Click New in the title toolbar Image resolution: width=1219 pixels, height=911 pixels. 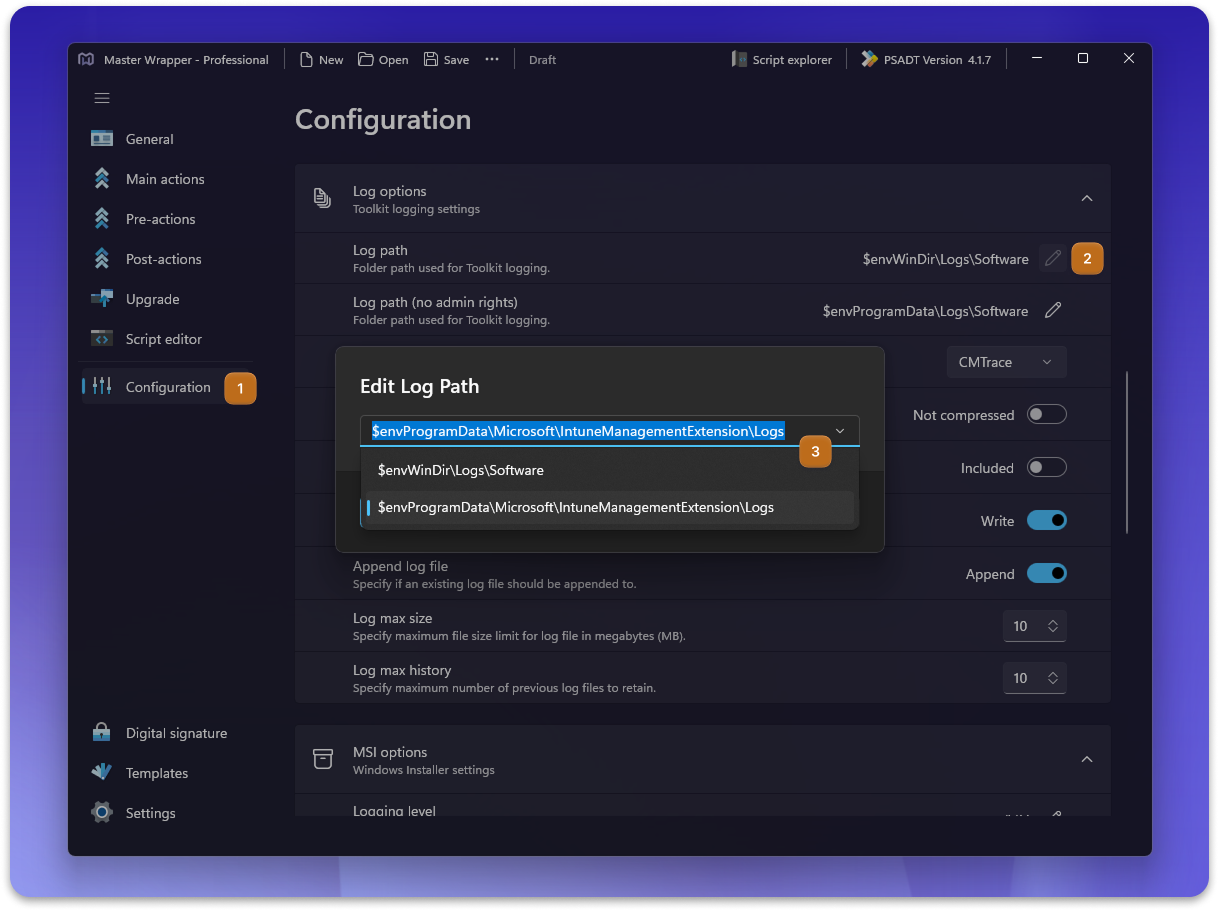coord(321,60)
